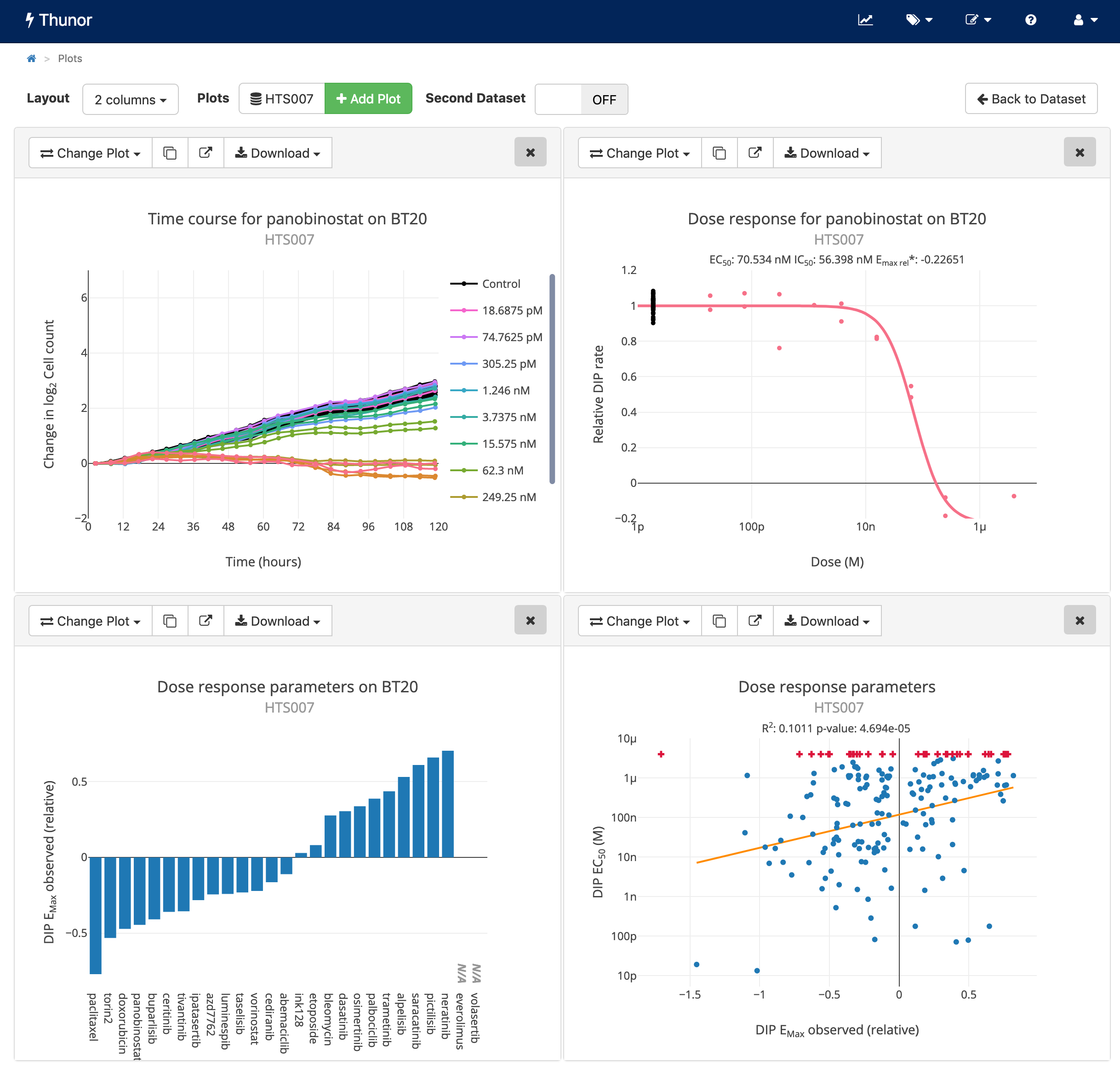Expand the Change Plot menu on time course
The height and width of the screenshot is (1073, 1120).
[90, 153]
